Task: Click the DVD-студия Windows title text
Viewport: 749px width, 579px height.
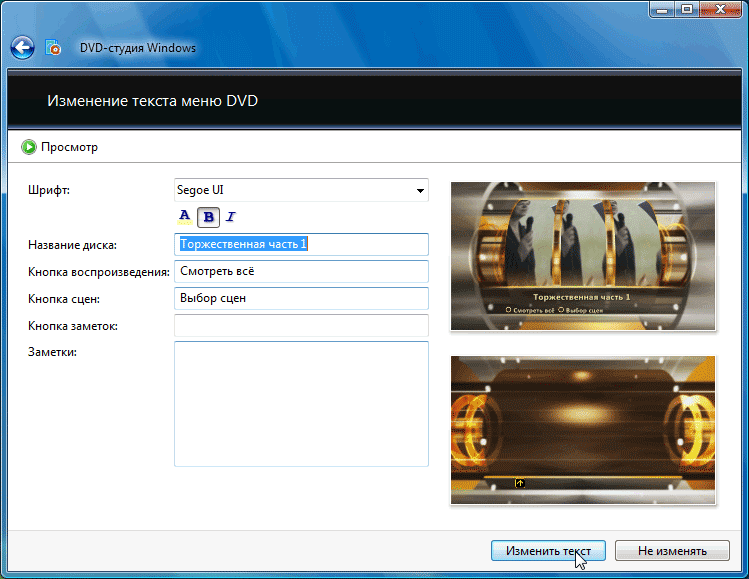Action: [x=138, y=48]
